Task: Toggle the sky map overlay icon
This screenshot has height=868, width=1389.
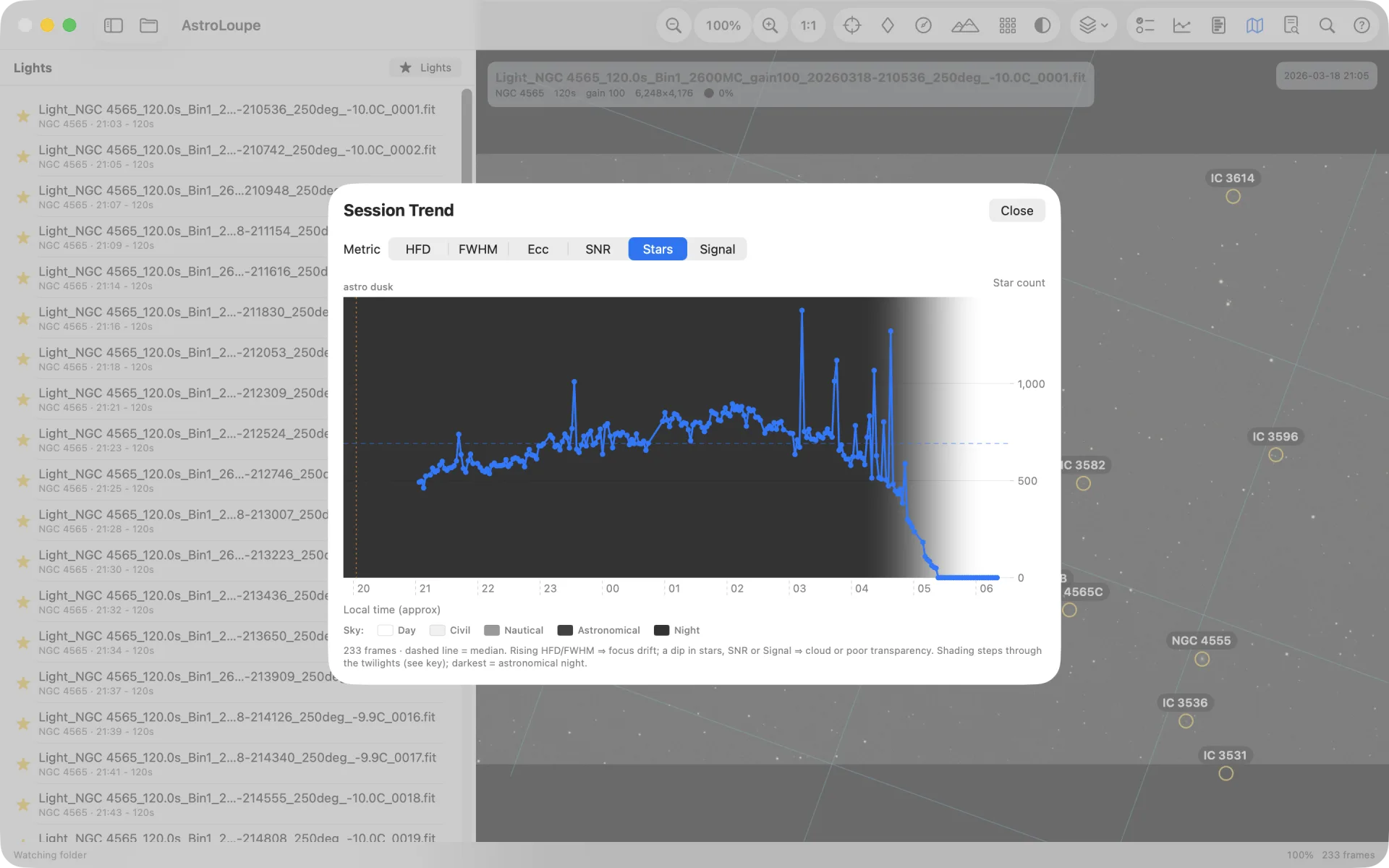Action: (1255, 25)
